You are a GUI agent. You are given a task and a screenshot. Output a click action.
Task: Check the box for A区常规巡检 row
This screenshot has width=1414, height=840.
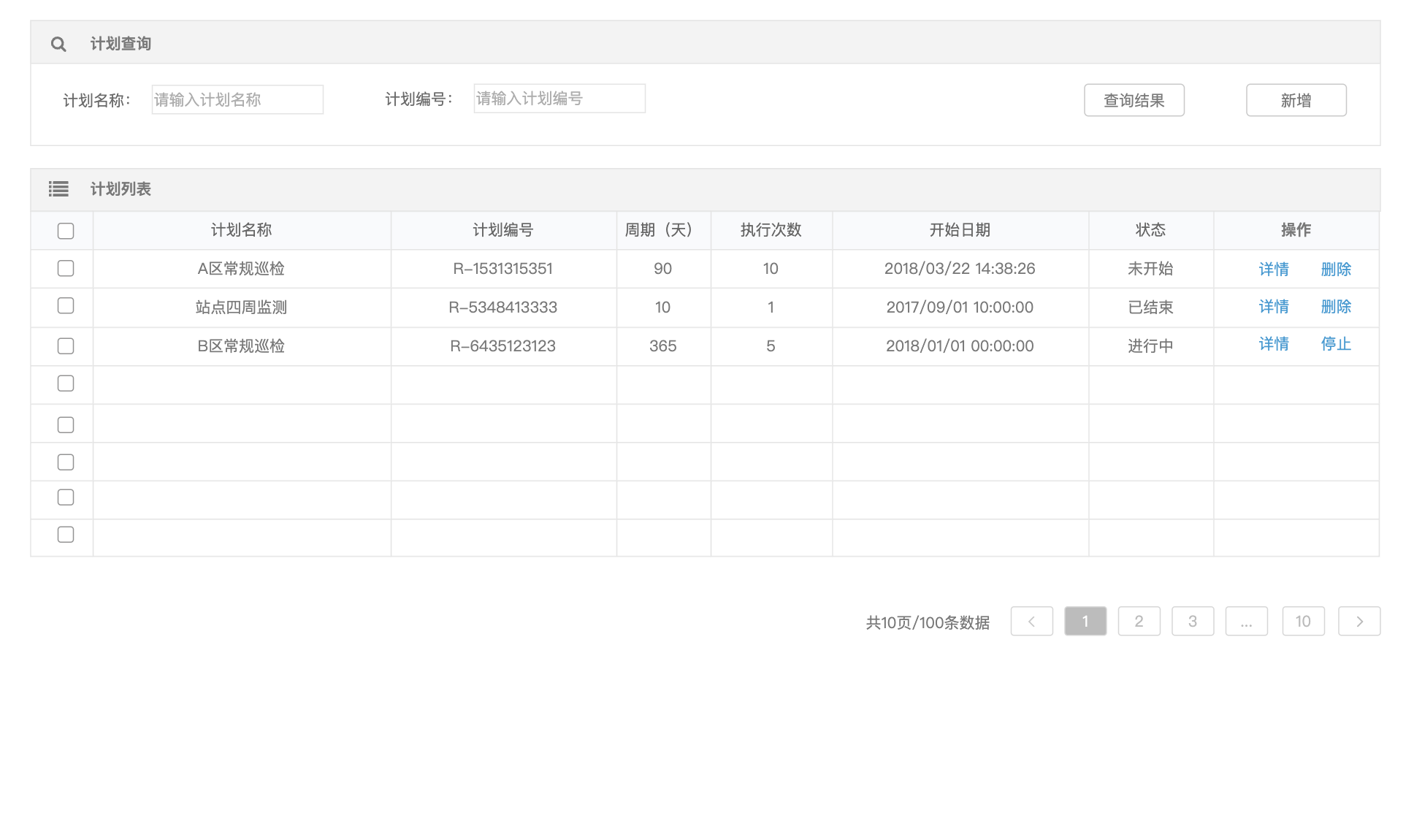click(66, 269)
